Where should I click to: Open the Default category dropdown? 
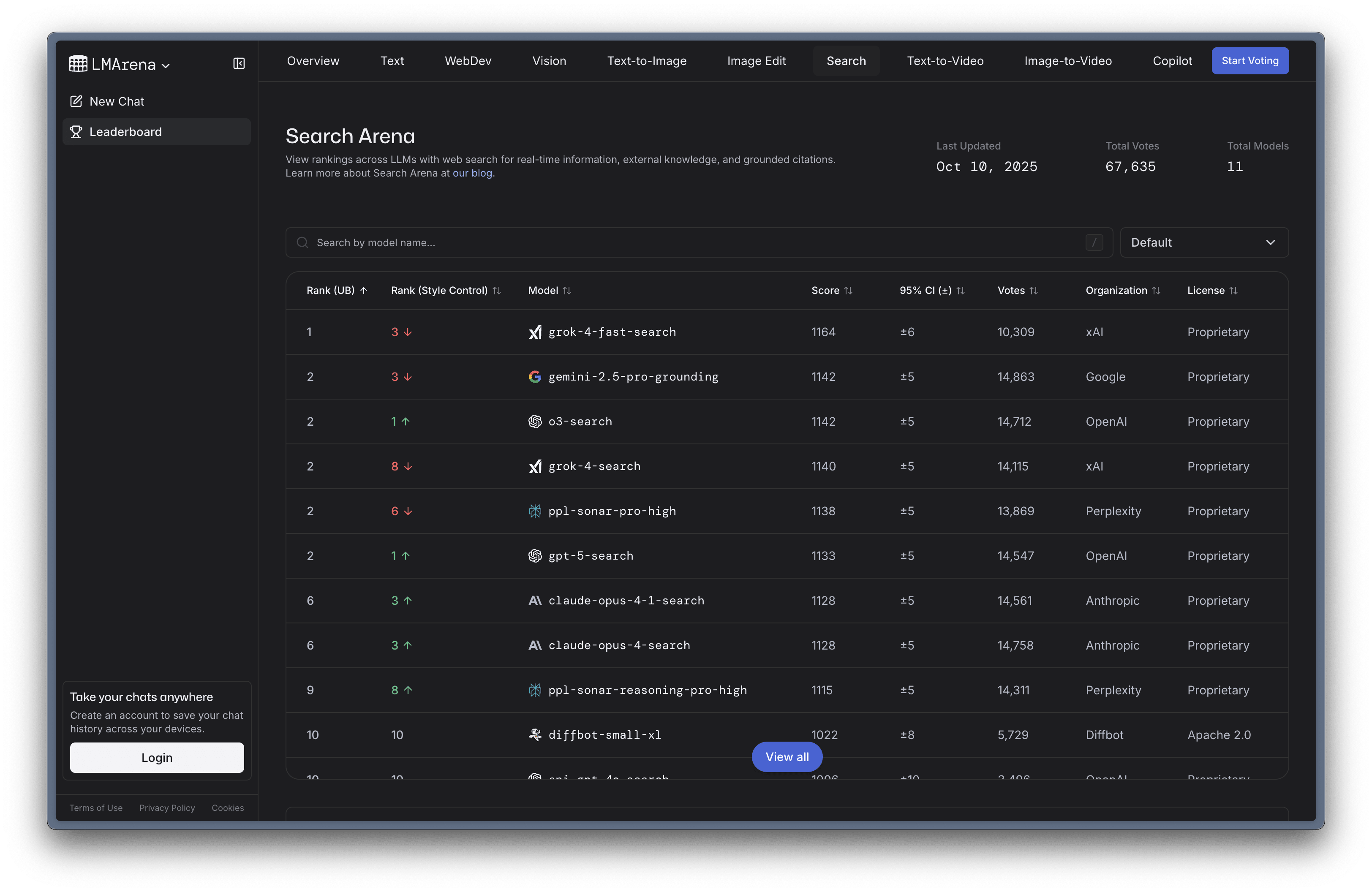click(x=1204, y=242)
